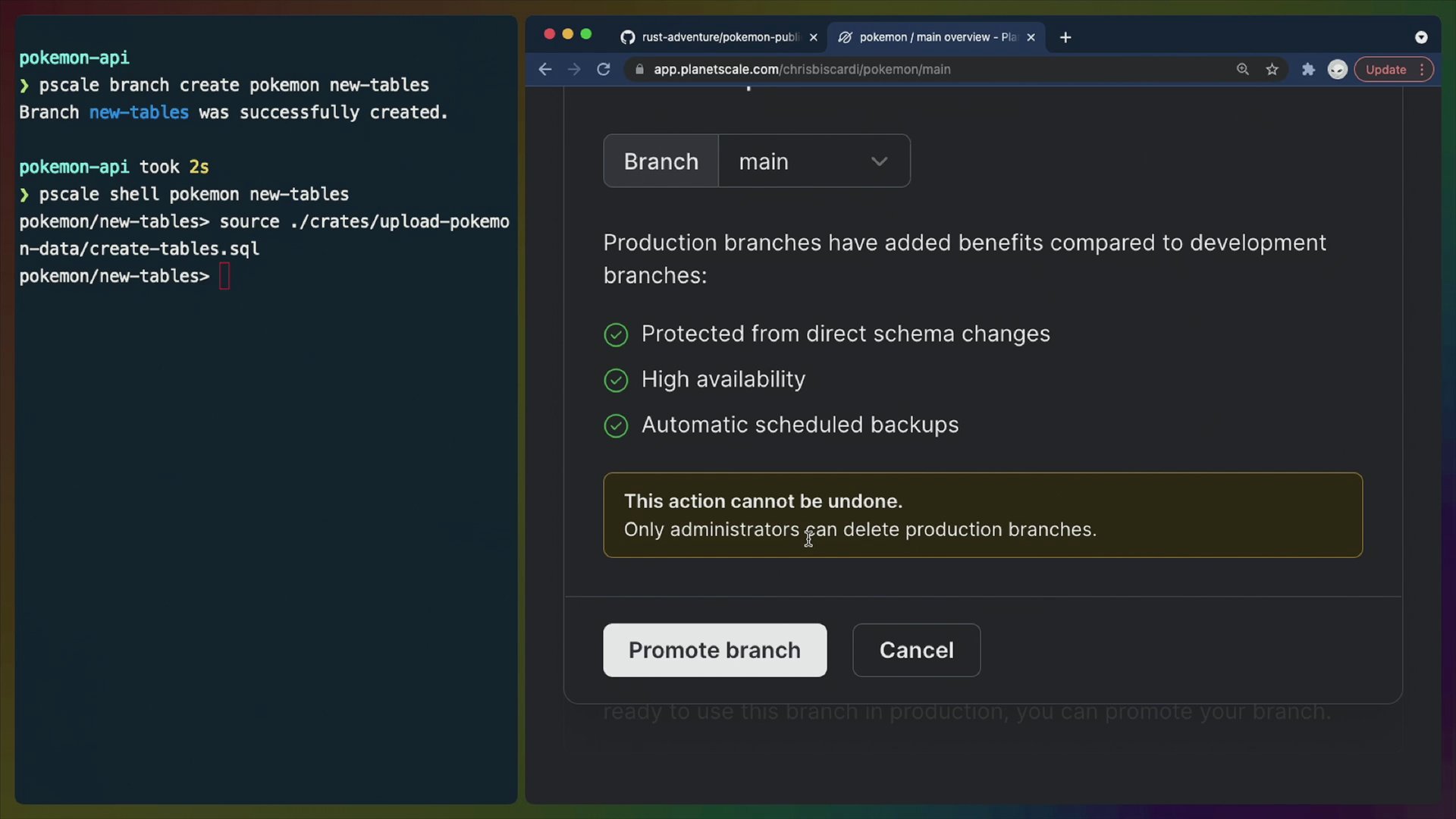
Task: Click the Chrome Update menu dots
Action: (x=1422, y=69)
